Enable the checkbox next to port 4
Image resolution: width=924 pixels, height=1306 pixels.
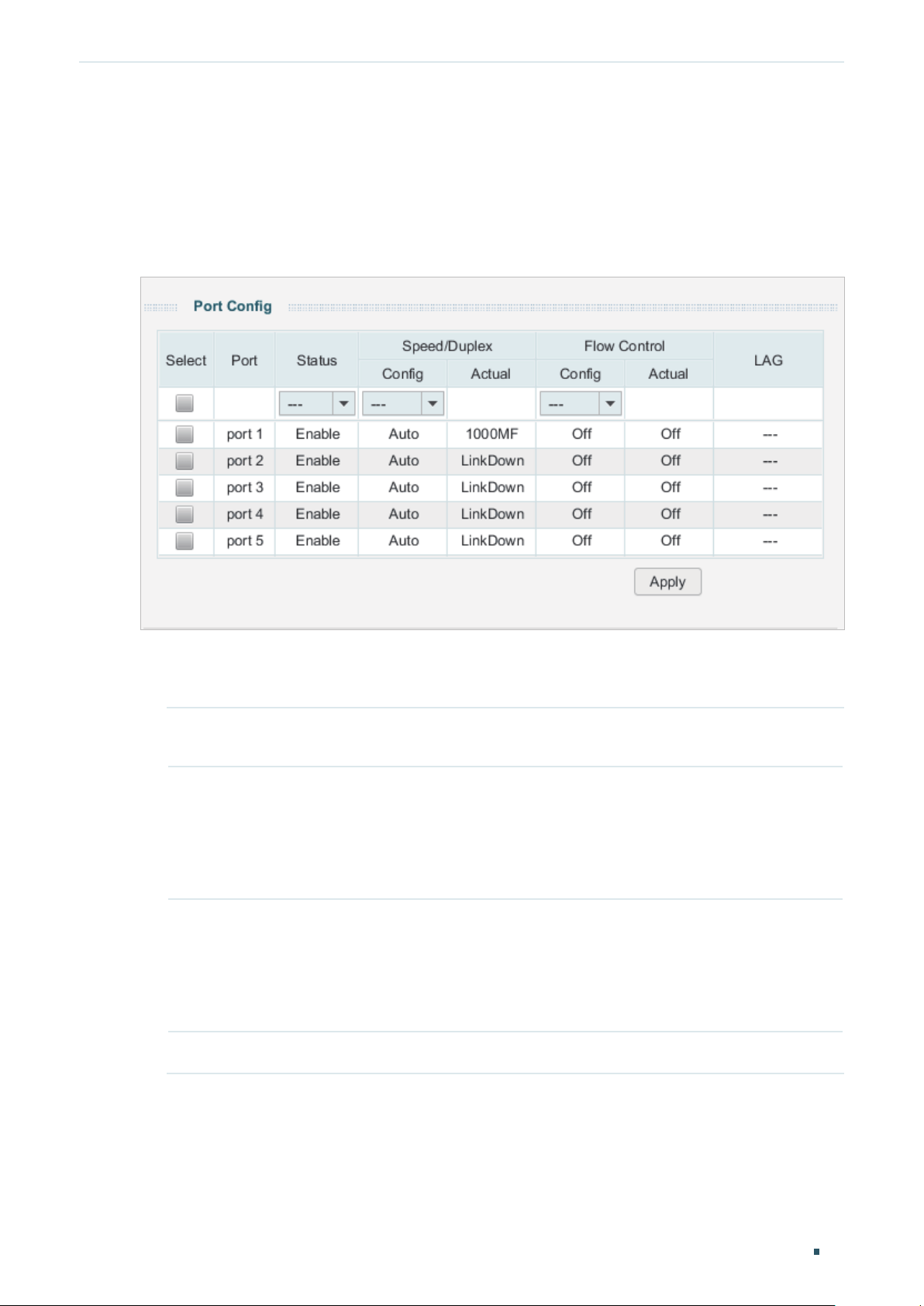pos(184,514)
